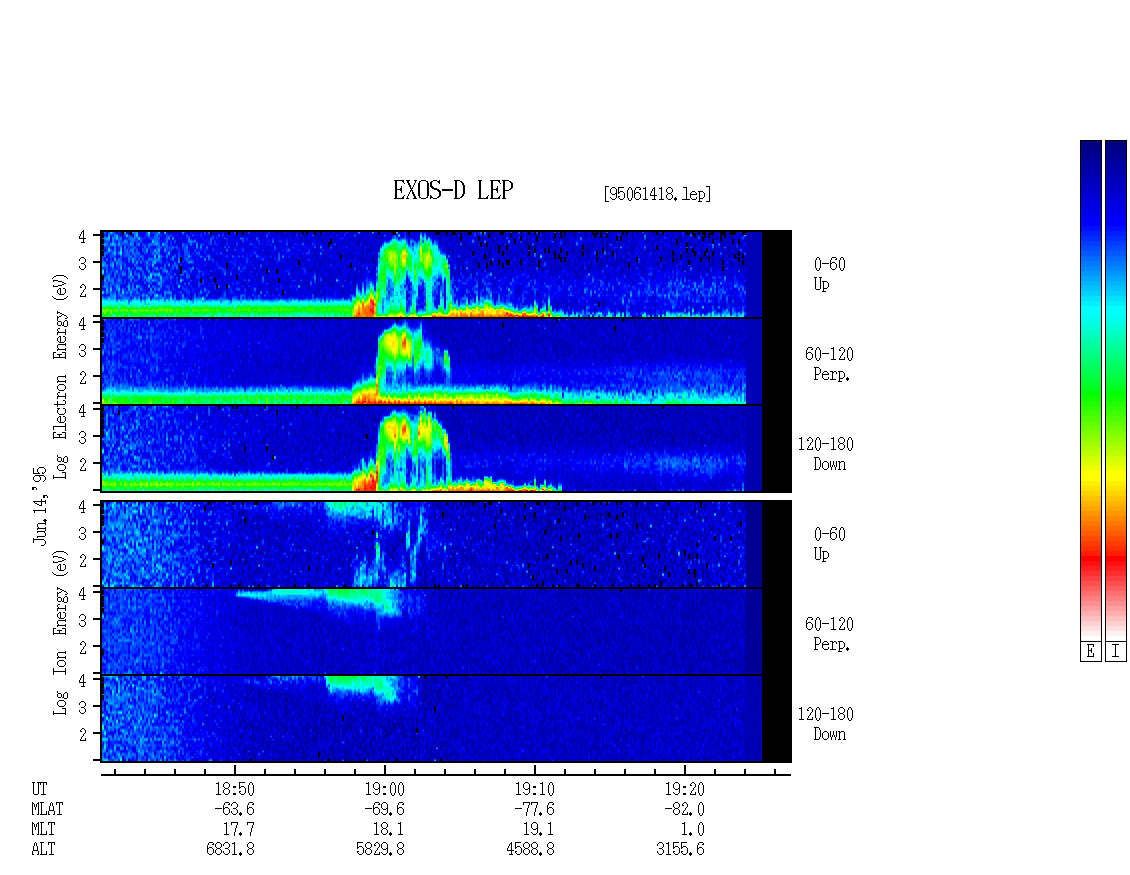Image resolution: width=1130 pixels, height=875 pixels.
Task: Click the ion 120-180 Down spectrogram panel
Action: 446,719
